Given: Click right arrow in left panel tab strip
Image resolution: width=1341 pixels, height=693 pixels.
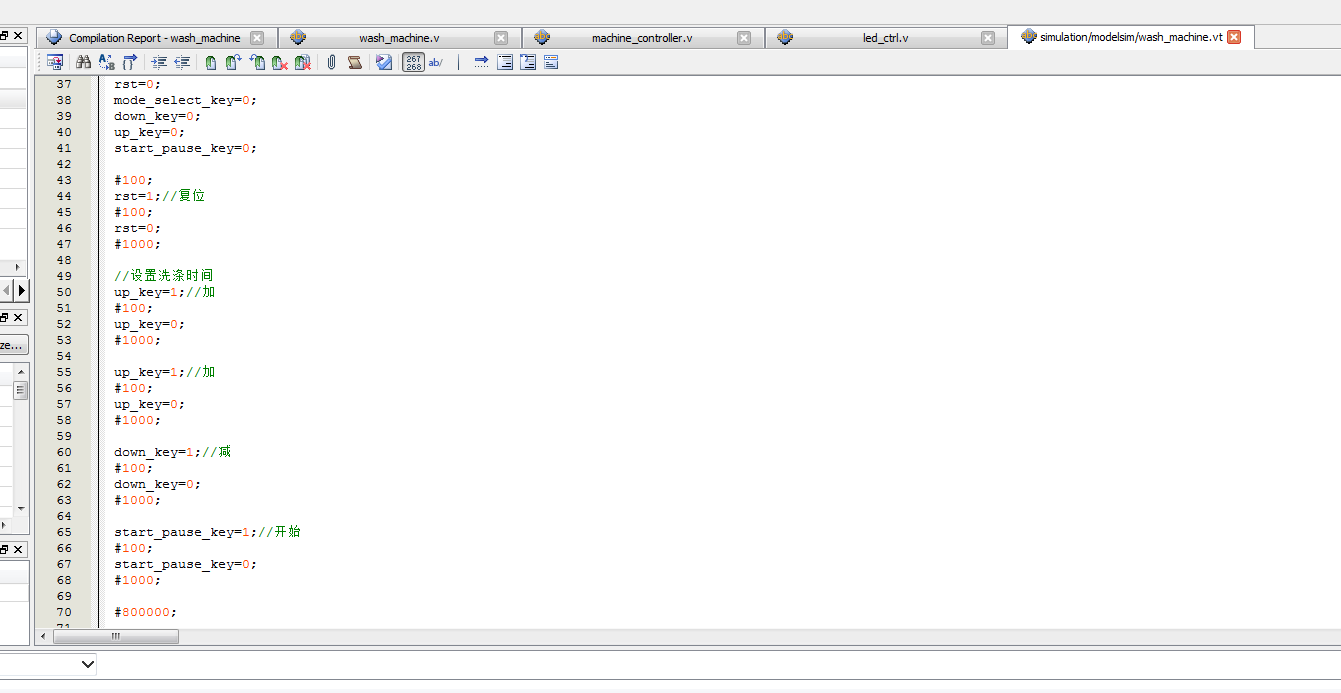Looking at the screenshot, I should pos(22,290).
